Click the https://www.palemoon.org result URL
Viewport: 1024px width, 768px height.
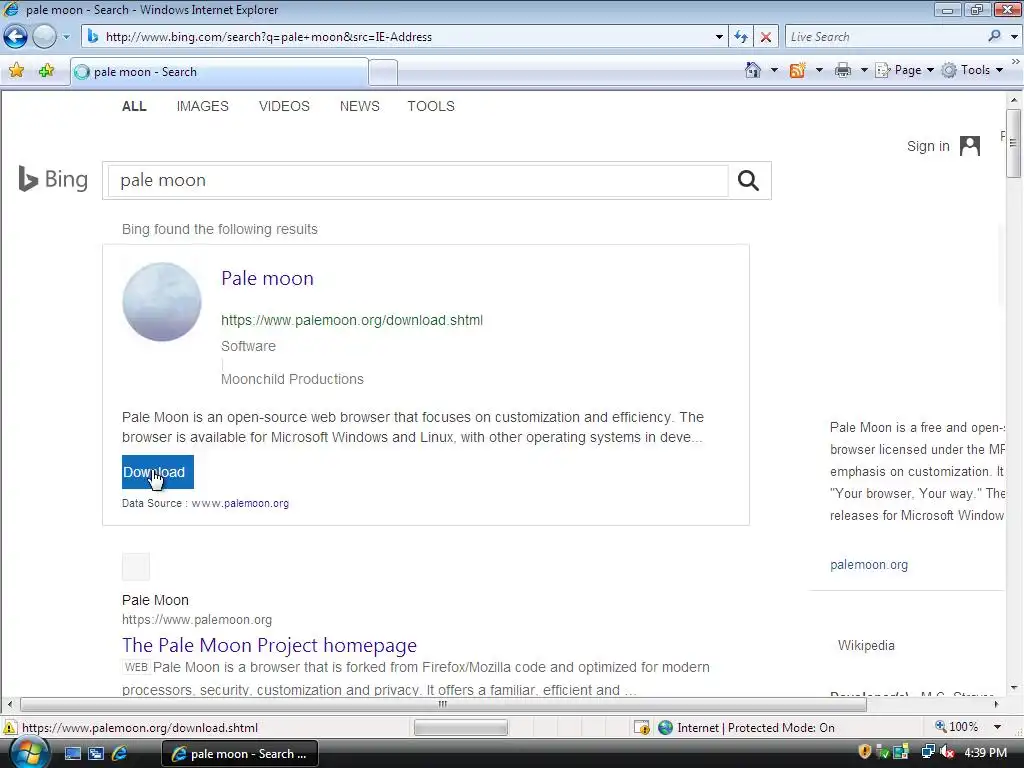pyautogui.click(x=197, y=620)
